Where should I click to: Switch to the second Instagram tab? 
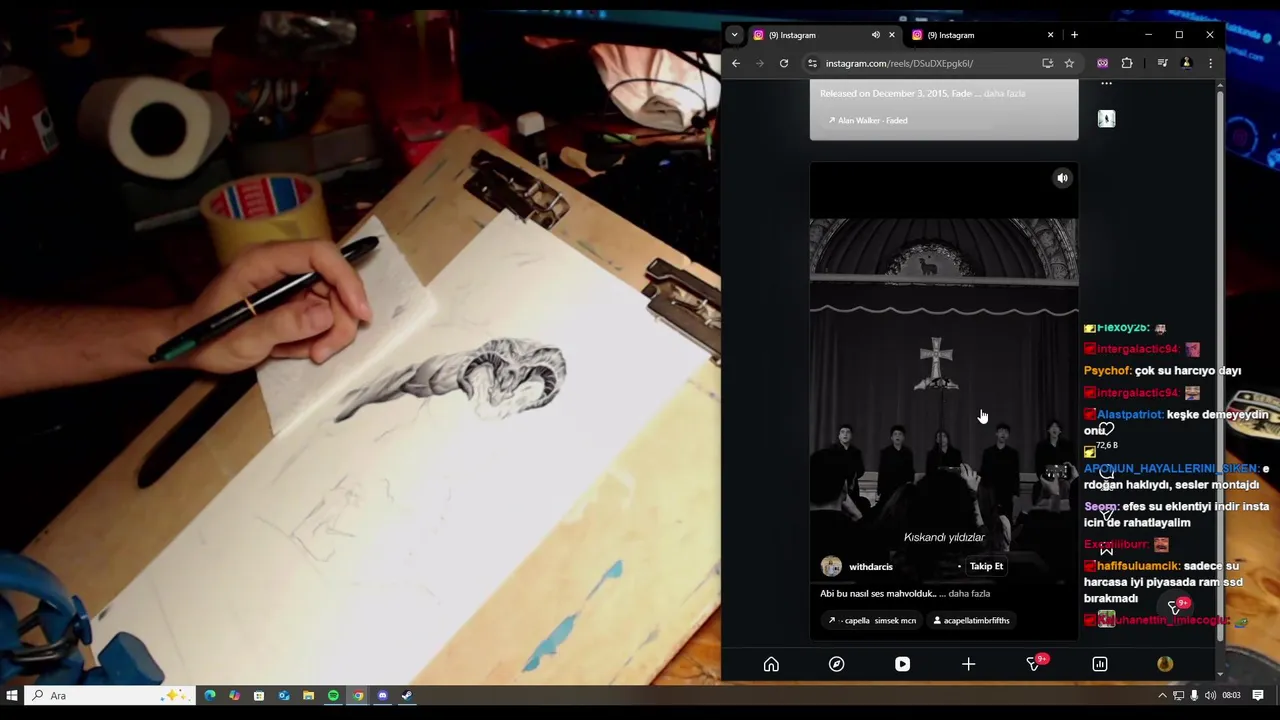click(983, 35)
